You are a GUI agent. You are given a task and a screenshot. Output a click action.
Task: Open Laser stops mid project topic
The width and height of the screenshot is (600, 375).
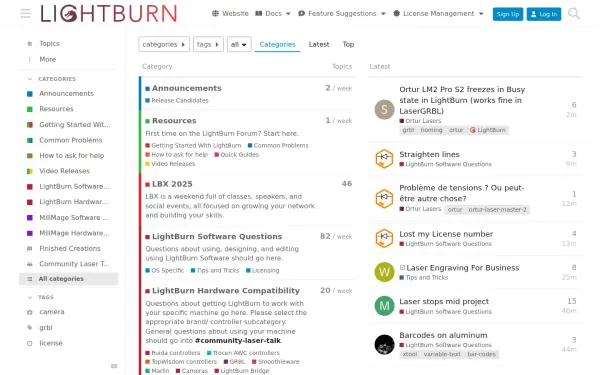[x=444, y=302]
